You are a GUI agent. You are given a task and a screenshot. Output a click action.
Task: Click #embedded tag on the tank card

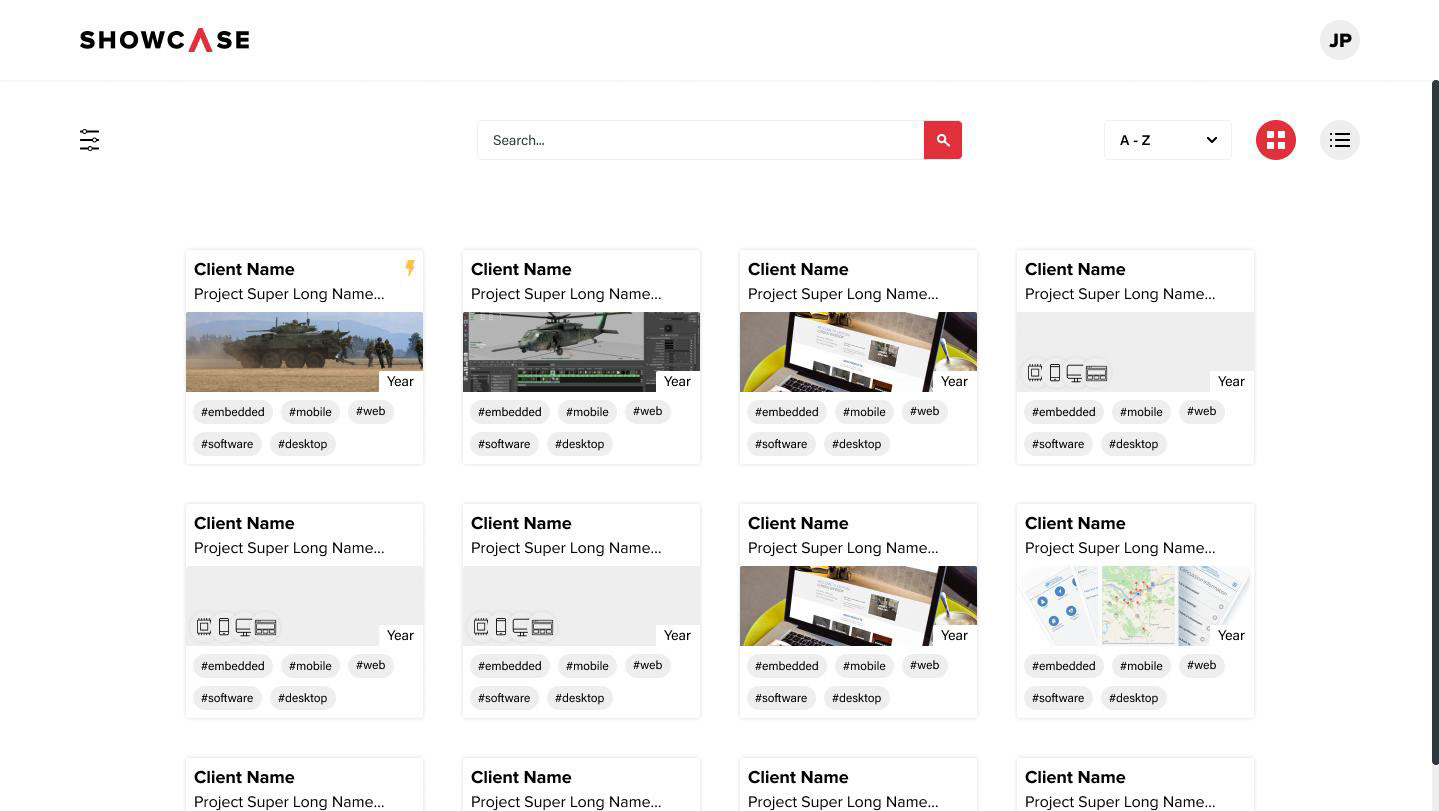[x=233, y=412]
